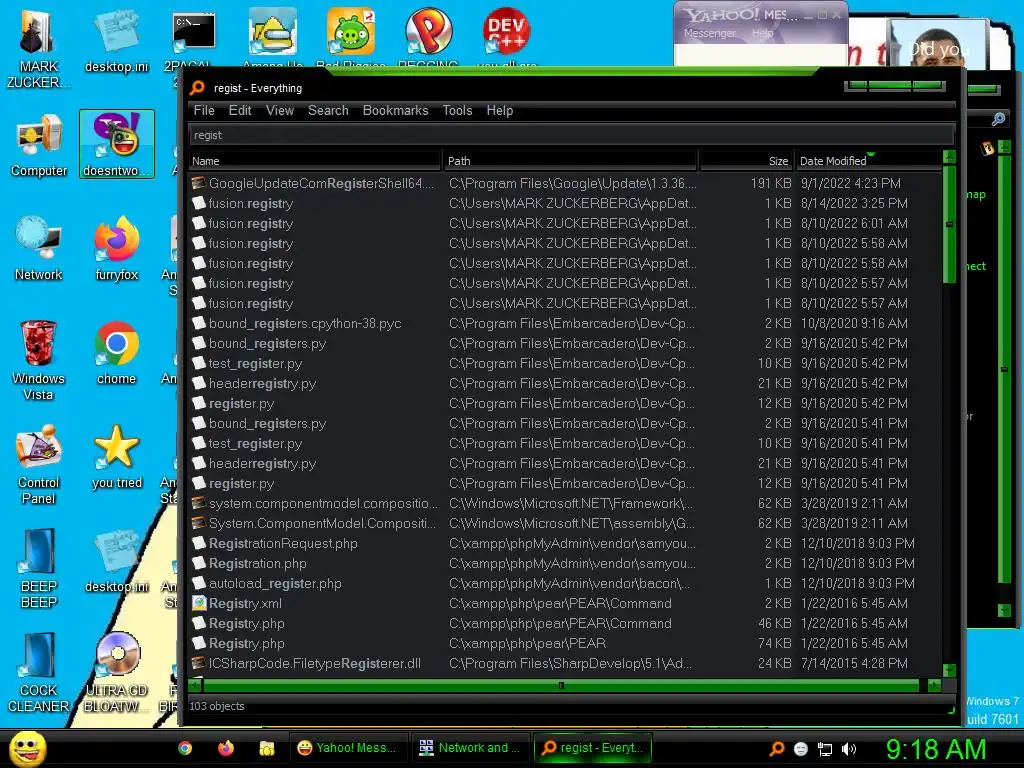Open the Bookmarks menu
The height and width of the screenshot is (768, 1024).
pos(395,110)
